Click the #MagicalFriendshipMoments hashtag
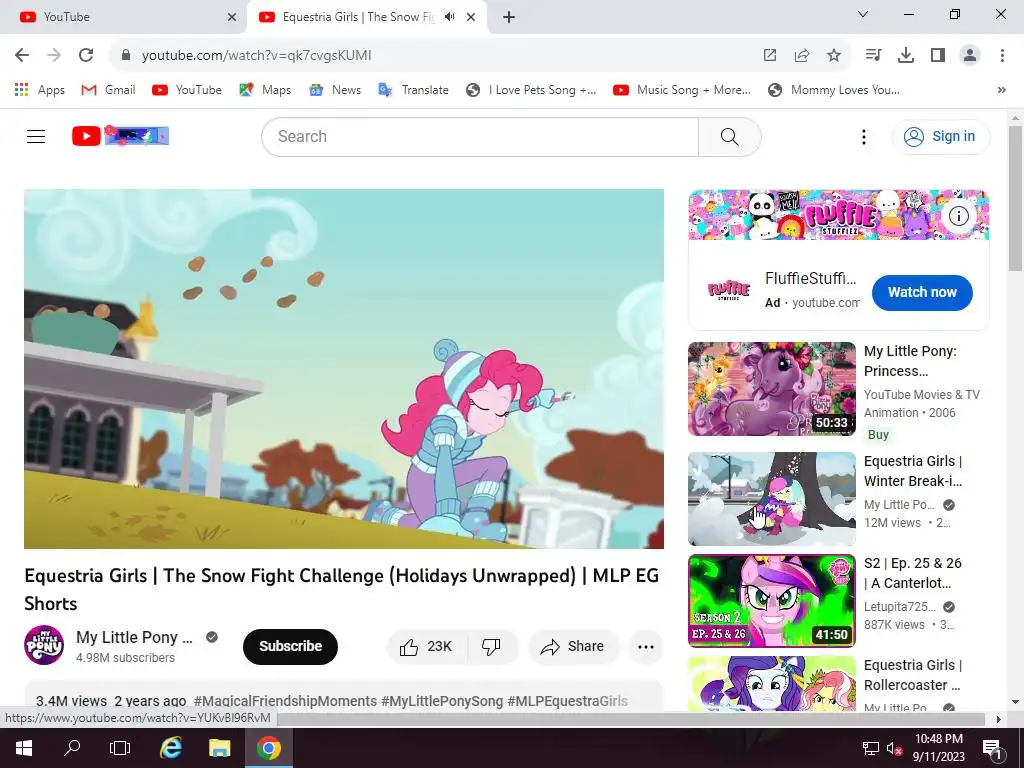The image size is (1024, 768). (x=285, y=701)
